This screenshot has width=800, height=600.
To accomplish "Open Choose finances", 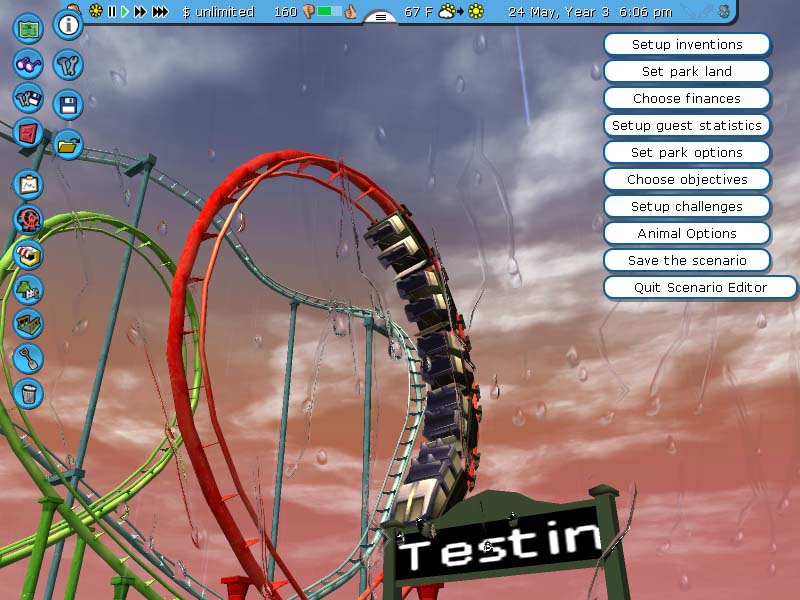I will (687, 98).
